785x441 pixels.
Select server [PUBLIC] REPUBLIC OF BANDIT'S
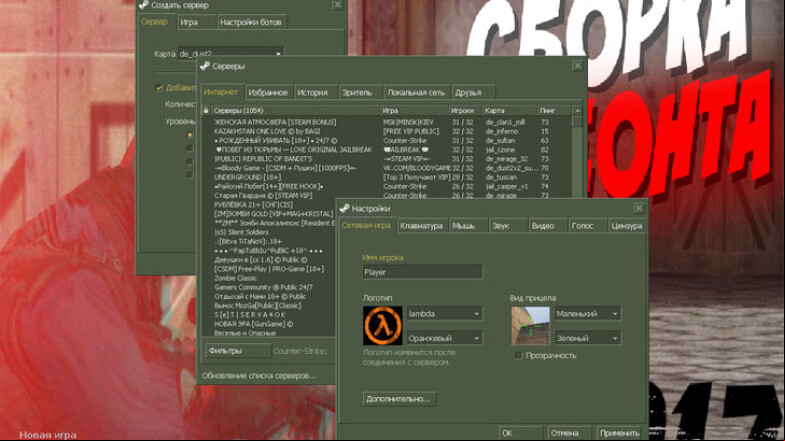click(263, 159)
